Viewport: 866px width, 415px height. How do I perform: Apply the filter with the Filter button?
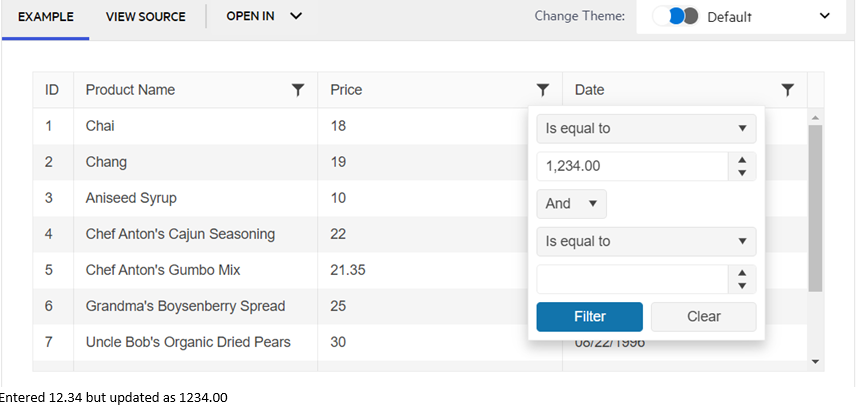pos(589,317)
